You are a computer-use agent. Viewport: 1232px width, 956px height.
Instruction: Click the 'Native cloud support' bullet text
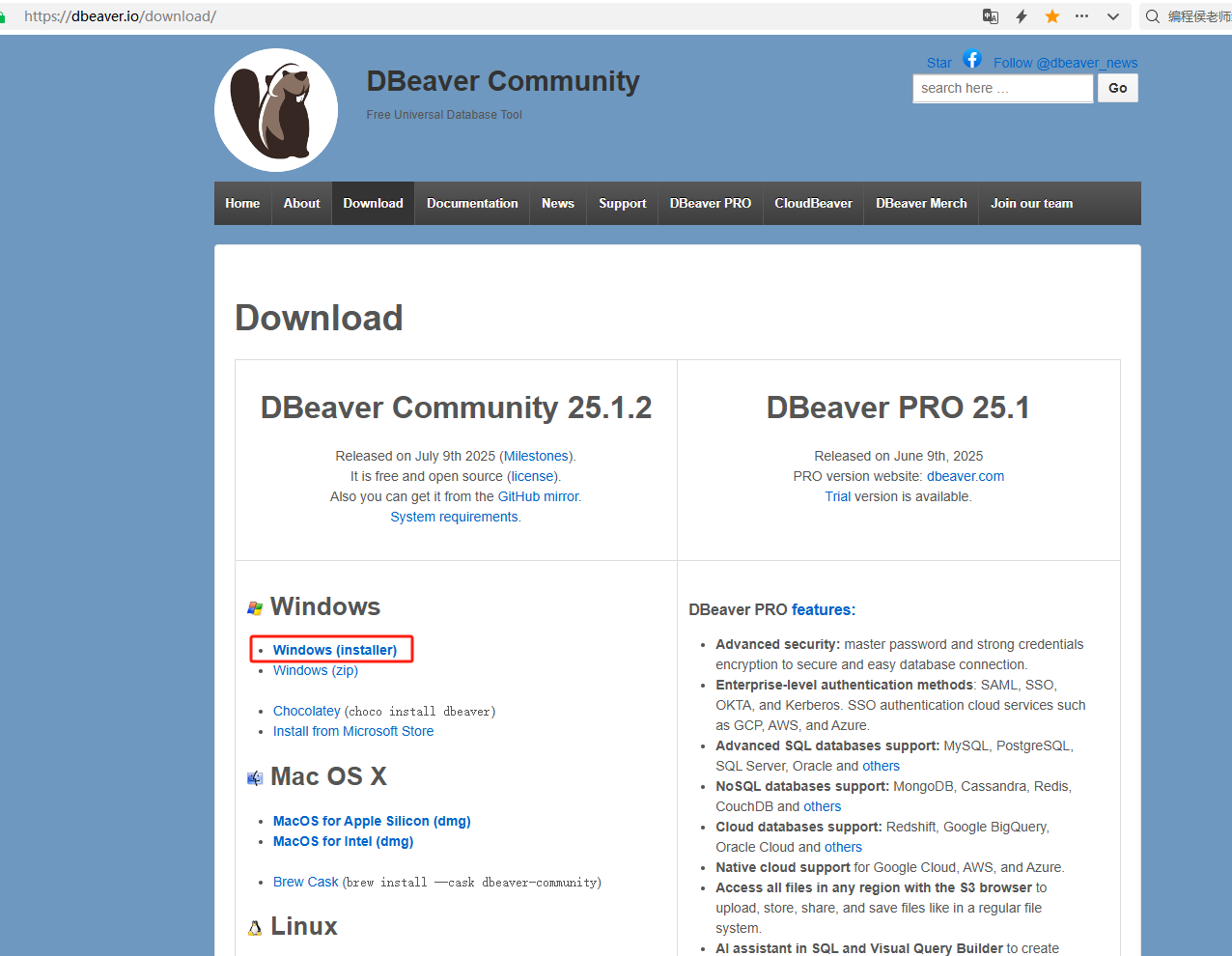[x=783, y=867]
